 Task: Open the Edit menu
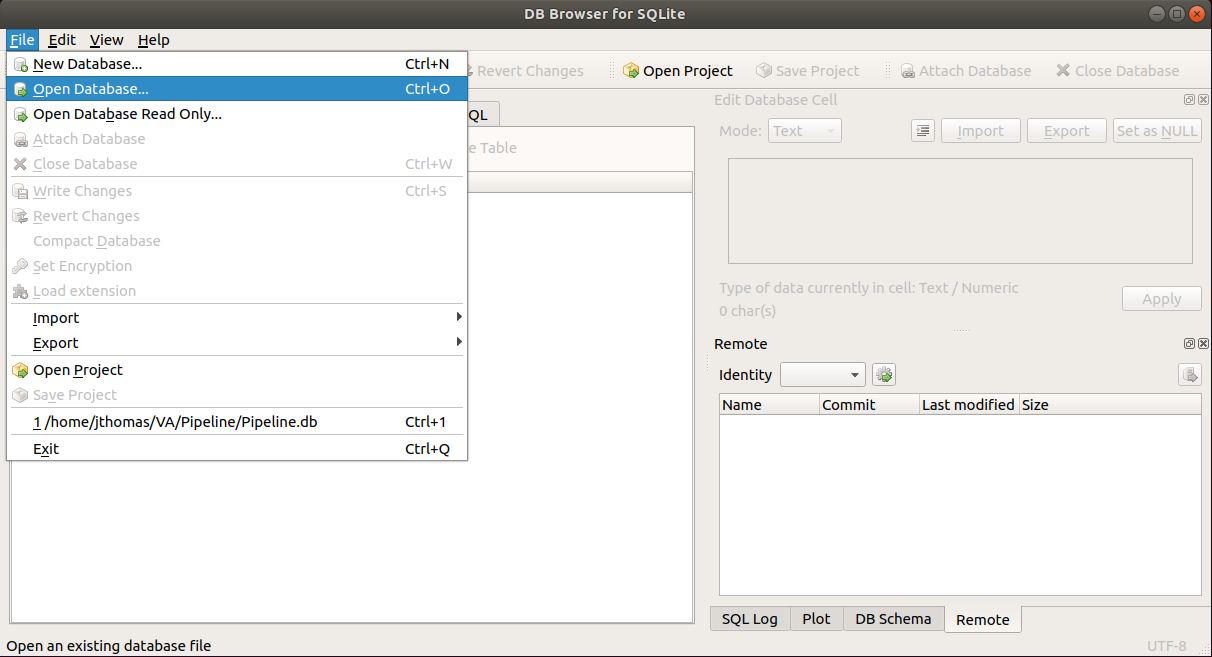click(x=62, y=40)
